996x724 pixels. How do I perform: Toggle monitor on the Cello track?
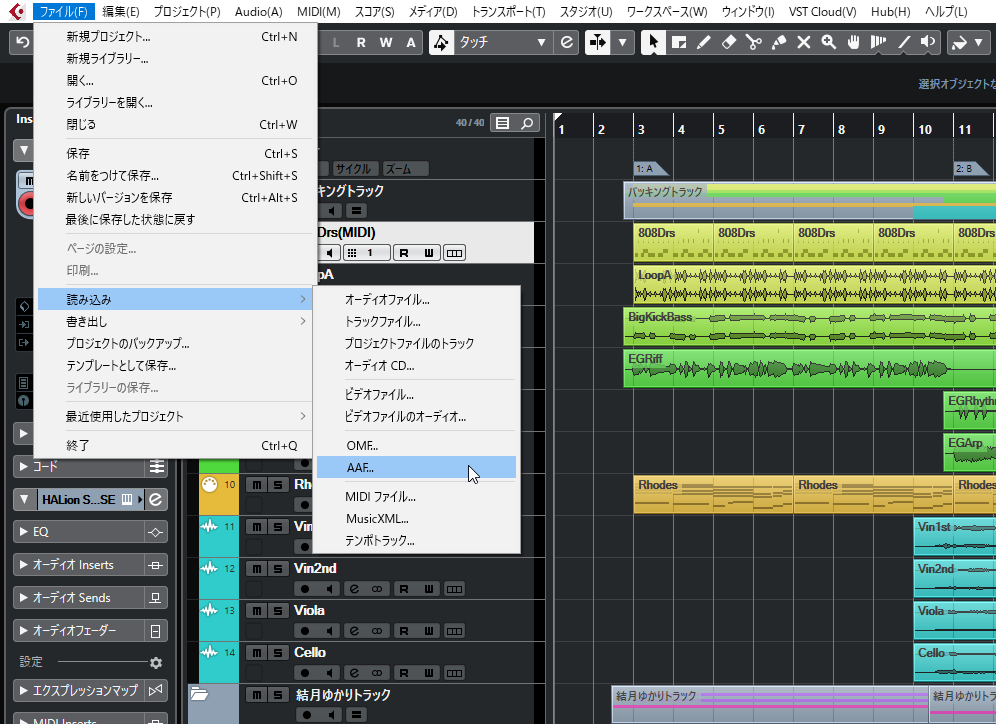pyautogui.click(x=329, y=673)
